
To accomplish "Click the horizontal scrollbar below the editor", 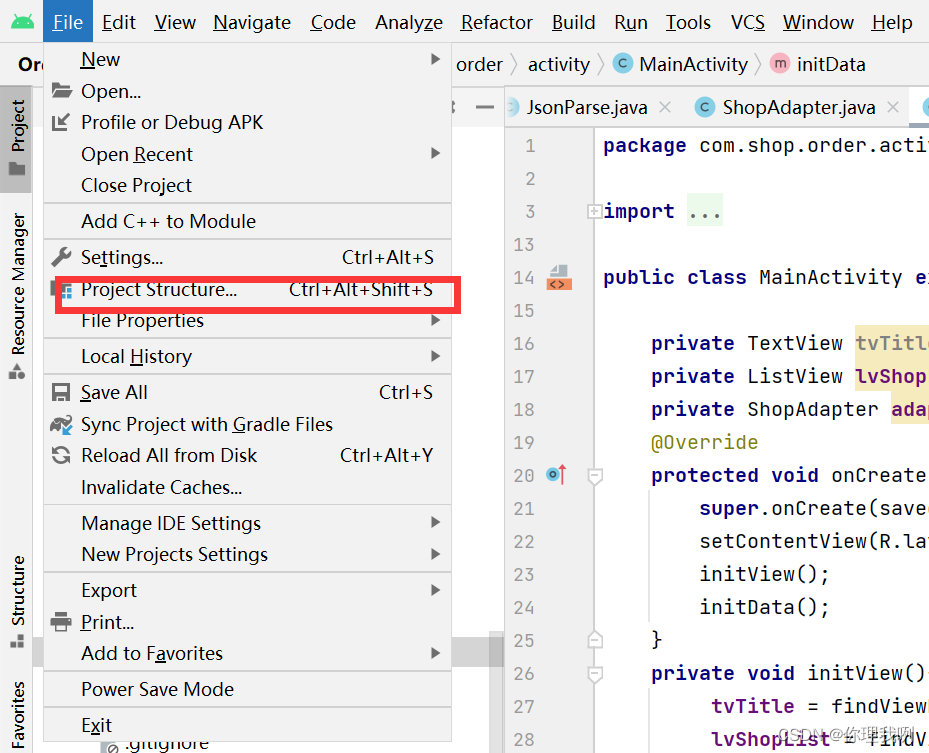I will coord(475,649).
